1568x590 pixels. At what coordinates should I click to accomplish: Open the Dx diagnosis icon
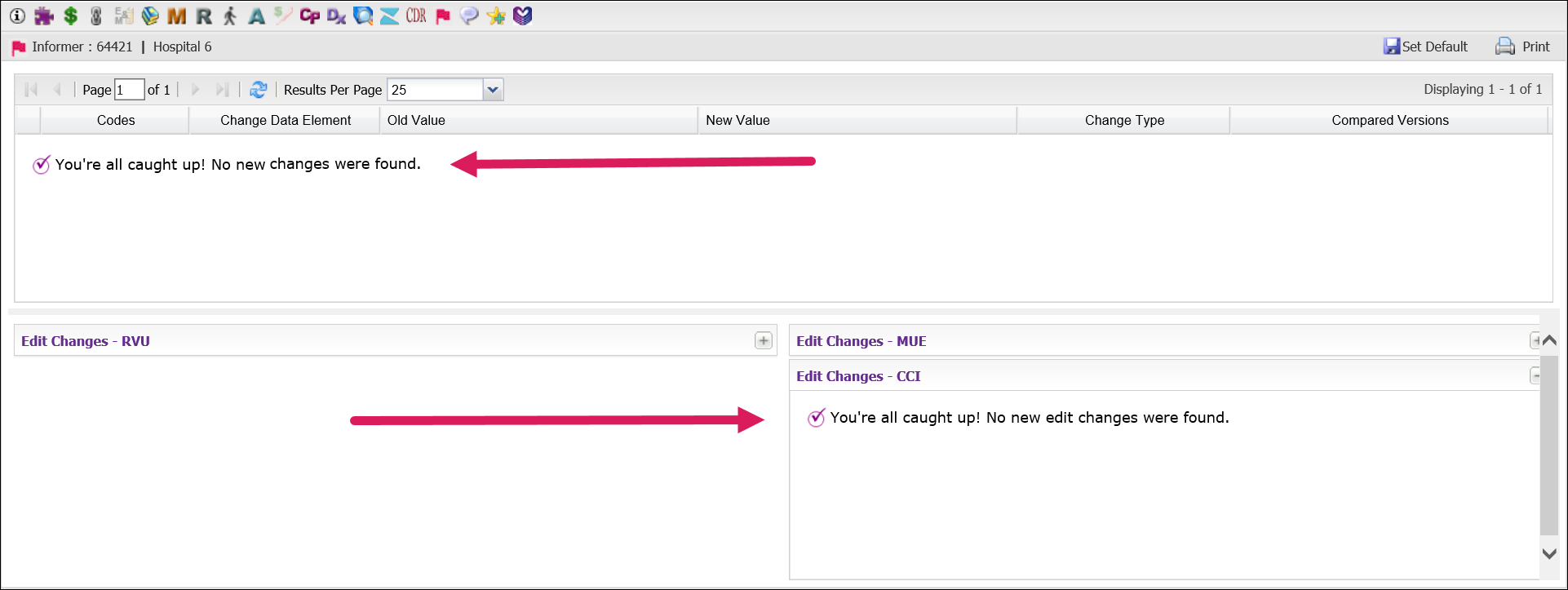click(336, 16)
